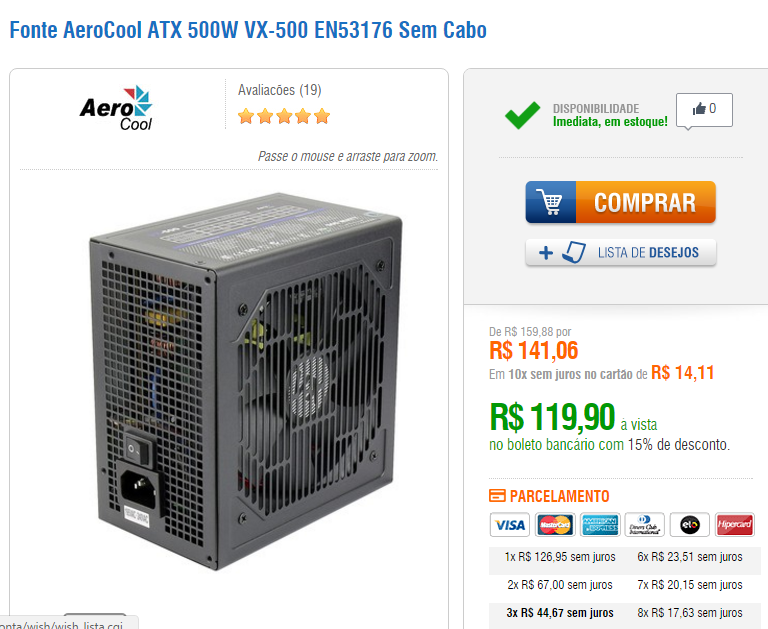This screenshot has width=768, height=629.
Task: Click the AeroCool brand logo
Action: tap(116, 108)
